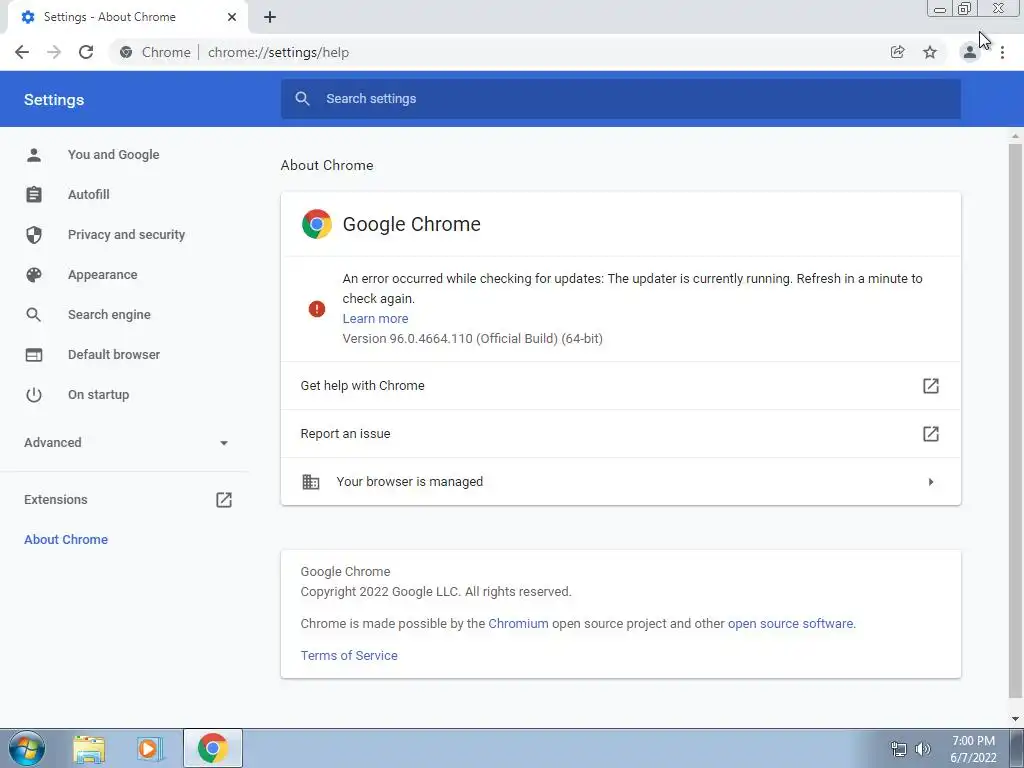Click the address bar URL chrome://settings/help
Image resolution: width=1024 pixels, height=768 pixels.
point(278,52)
